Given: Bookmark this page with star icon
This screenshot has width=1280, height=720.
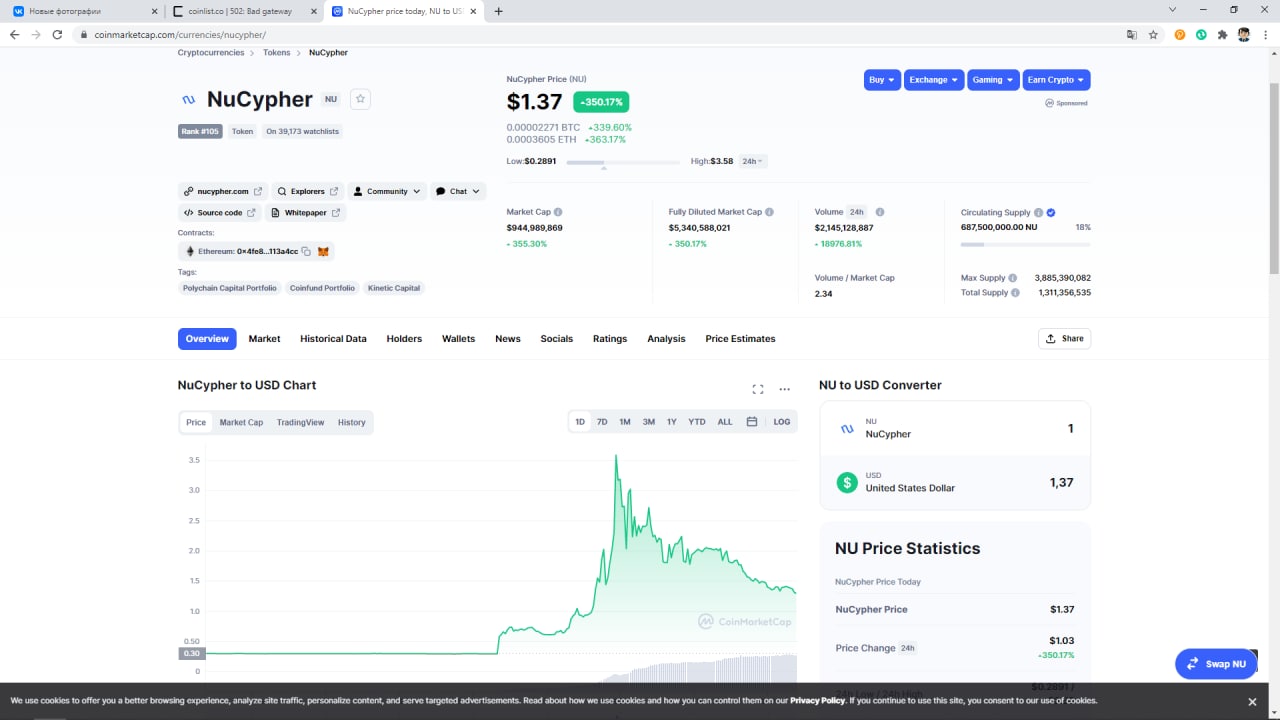Looking at the screenshot, I should [x=1153, y=34].
